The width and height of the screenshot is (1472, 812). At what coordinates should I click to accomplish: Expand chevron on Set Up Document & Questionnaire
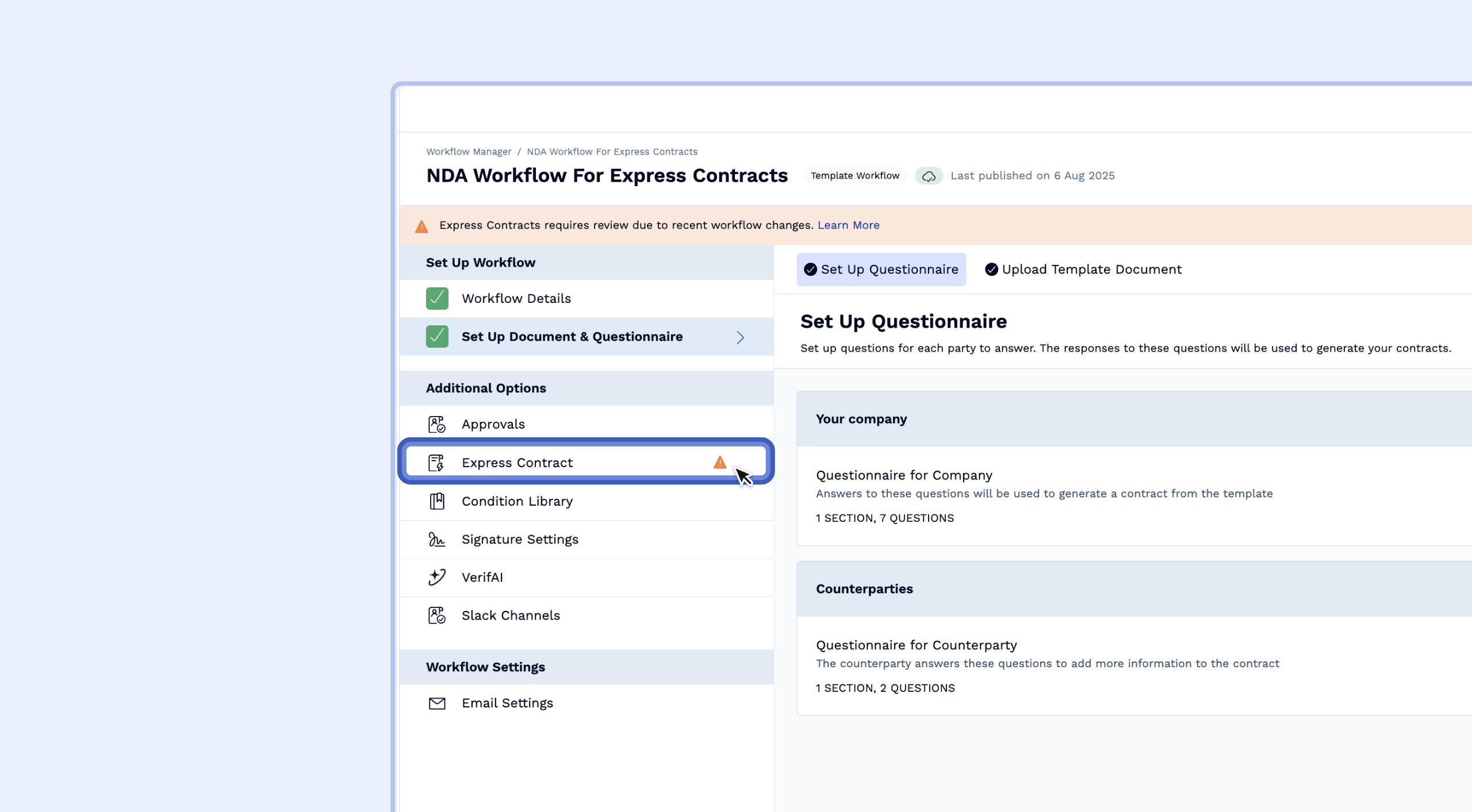(740, 337)
